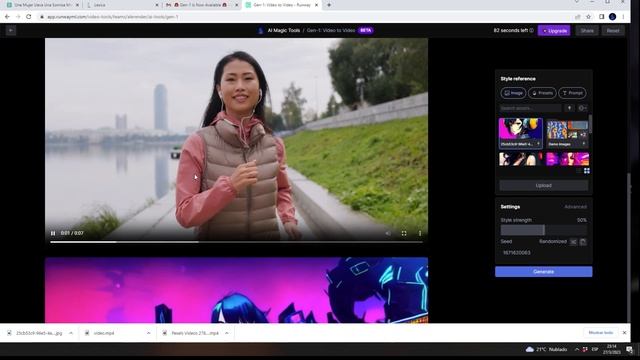Select the Prompt style reference tab
The image size is (640, 360).
[x=572, y=93]
